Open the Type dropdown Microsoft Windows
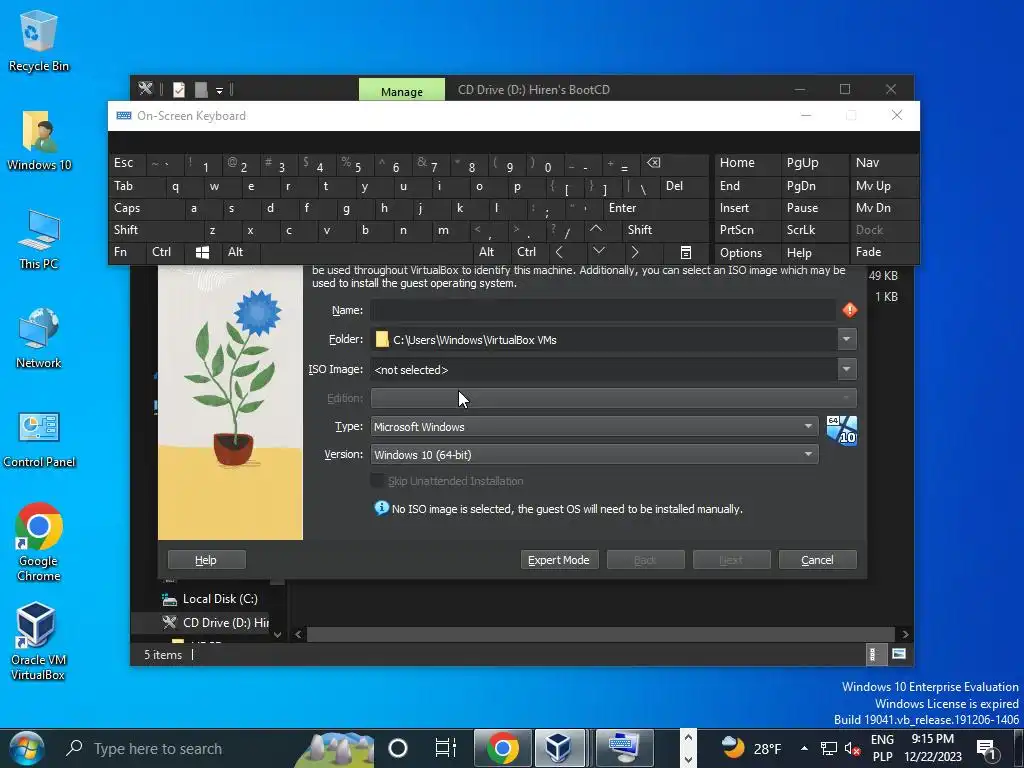1024x768 pixels. click(594, 426)
